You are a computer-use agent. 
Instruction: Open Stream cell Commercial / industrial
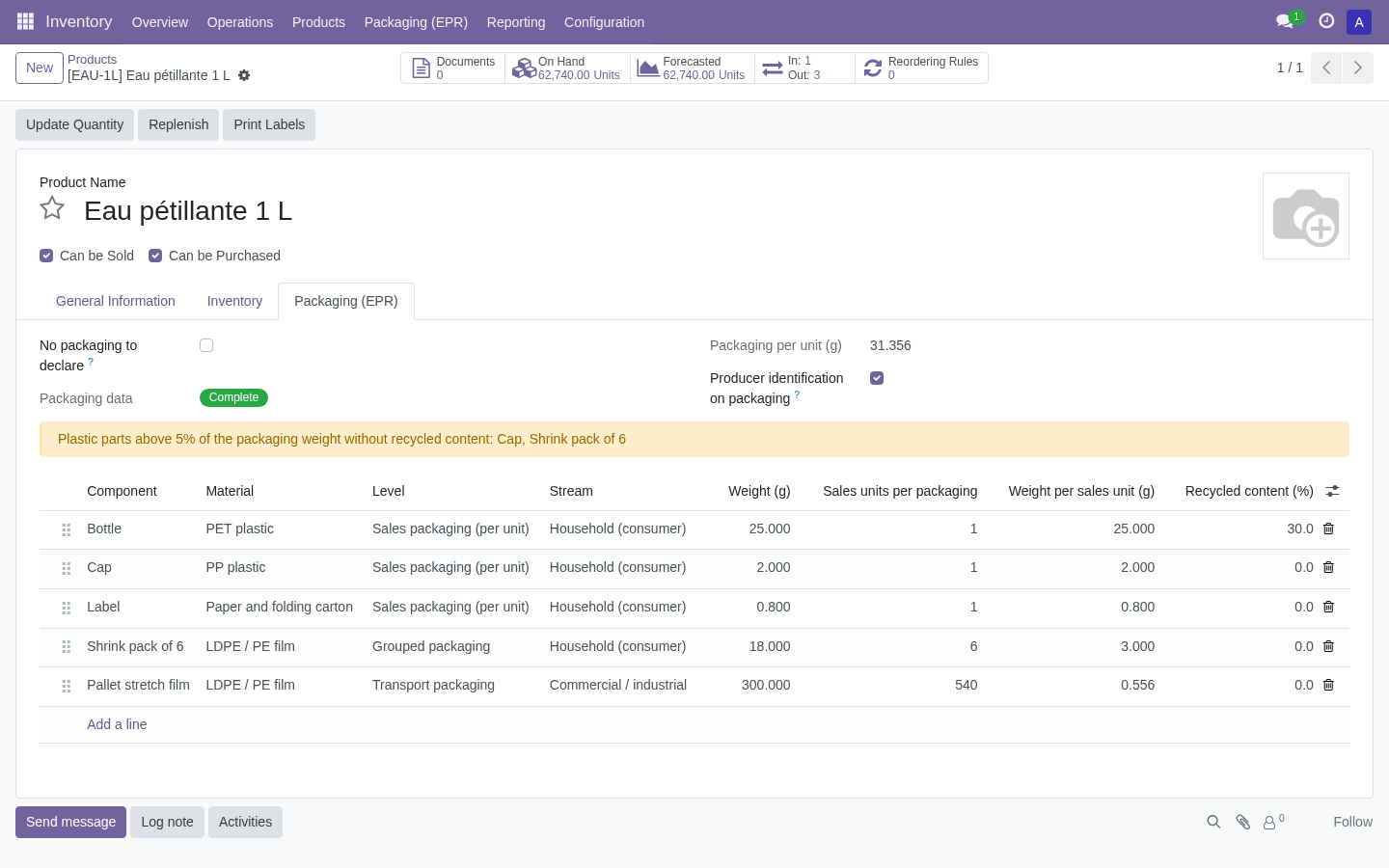point(618,685)
